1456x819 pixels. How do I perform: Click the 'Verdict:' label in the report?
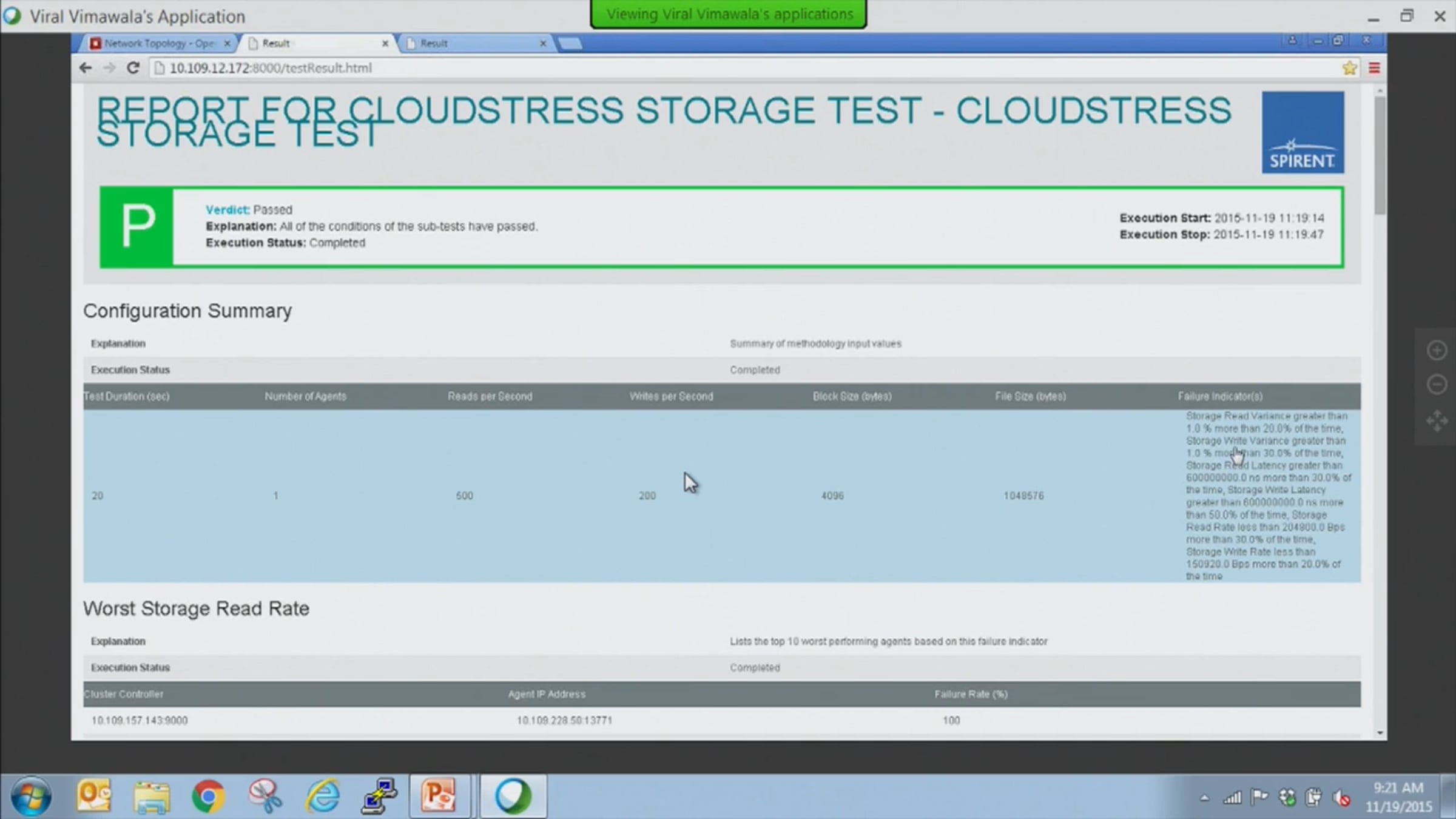pyautogui.click(x=227, y=209)
